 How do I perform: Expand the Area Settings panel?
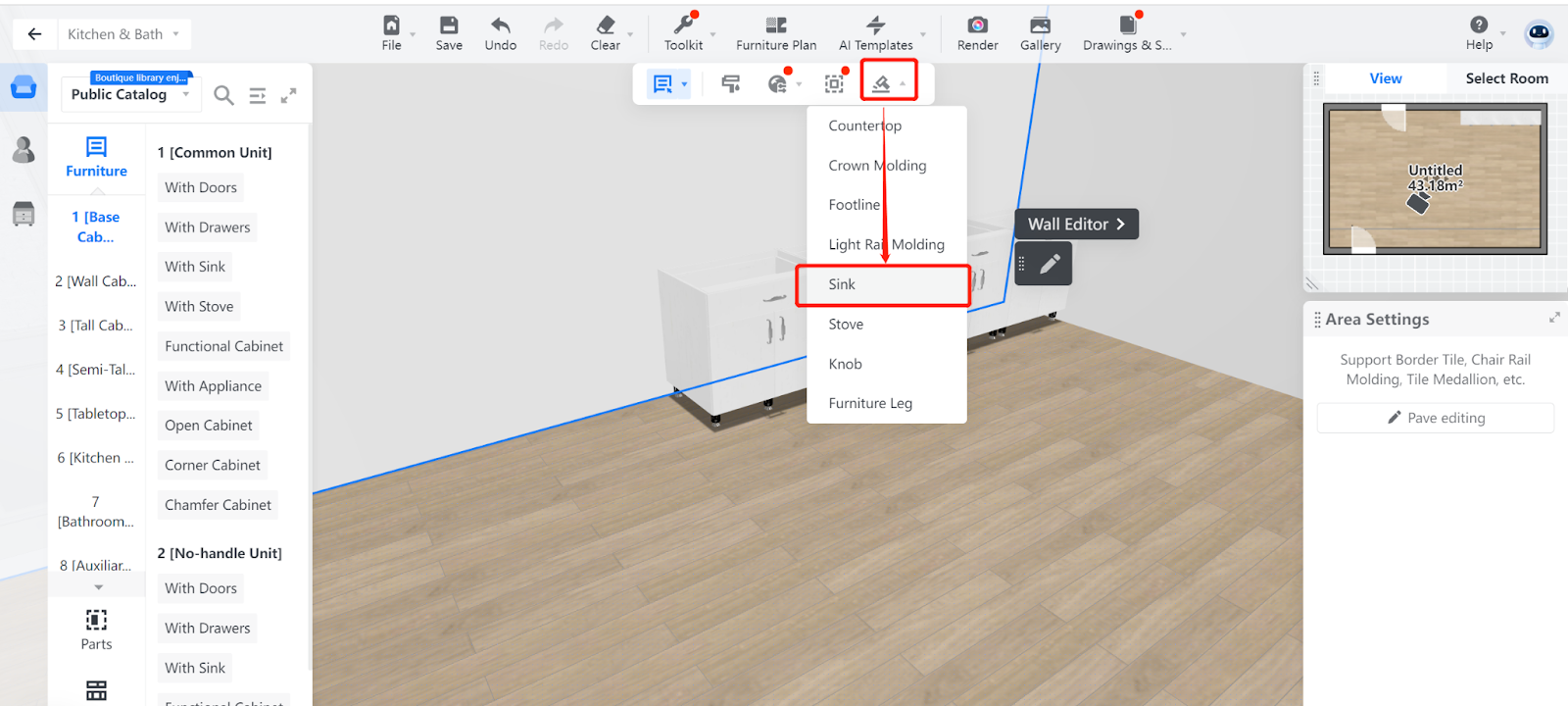coord(1553,318)
